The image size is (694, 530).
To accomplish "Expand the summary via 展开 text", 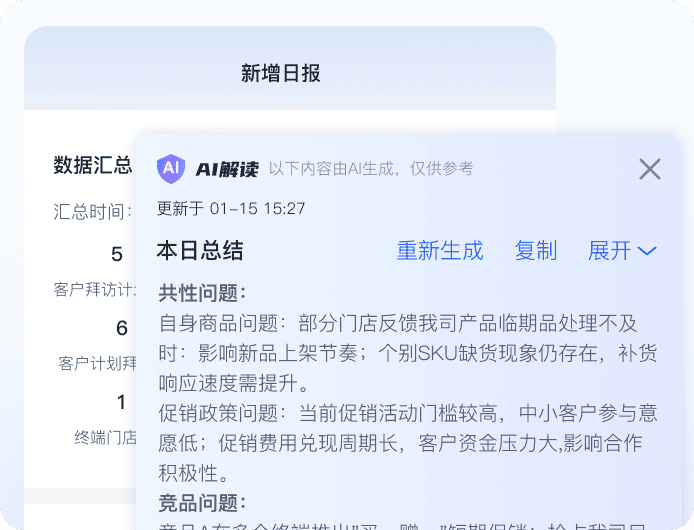I will pyautogui.click(x=609, y=251).
